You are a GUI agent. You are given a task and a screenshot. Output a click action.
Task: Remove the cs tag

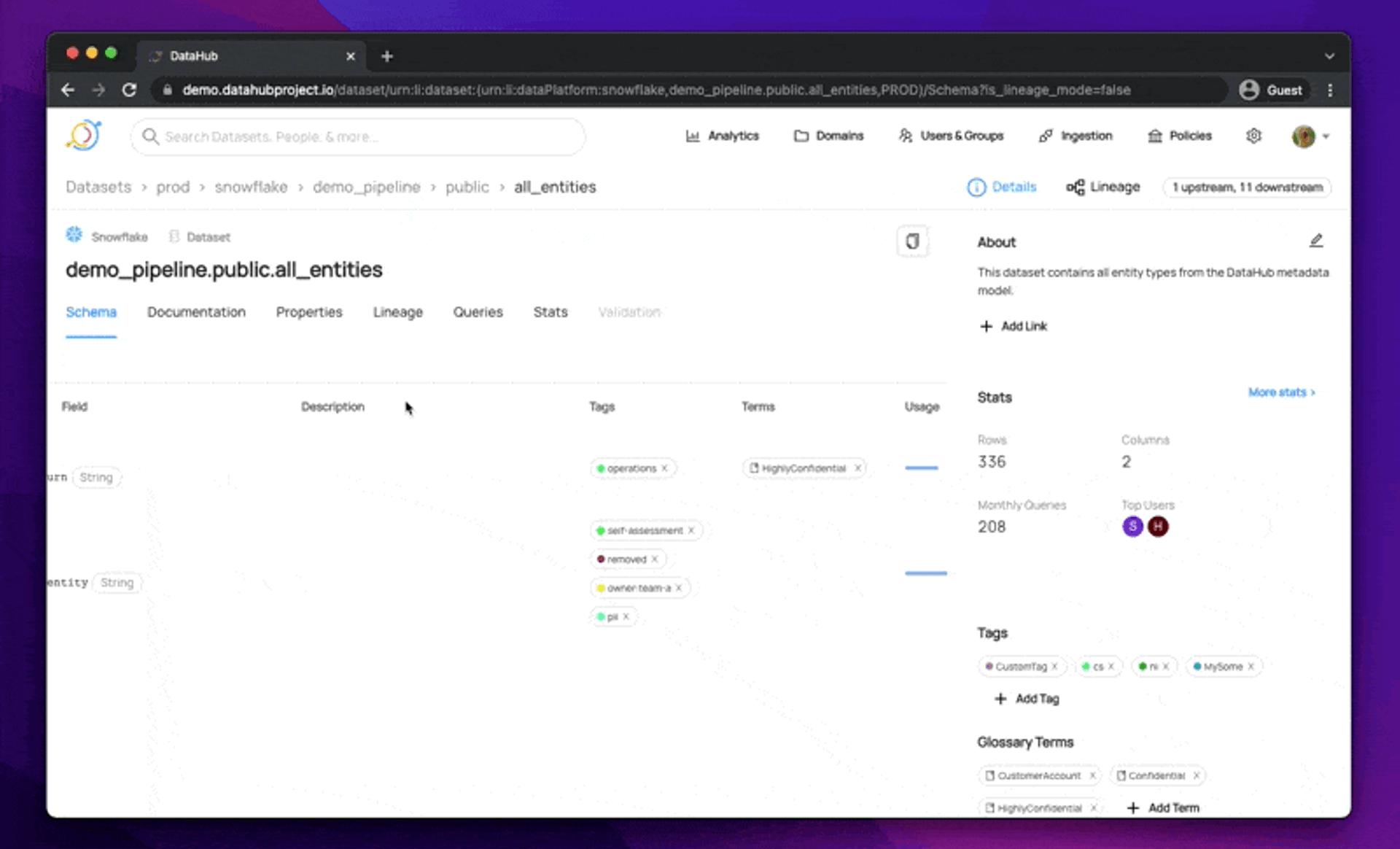(1111, 667)
